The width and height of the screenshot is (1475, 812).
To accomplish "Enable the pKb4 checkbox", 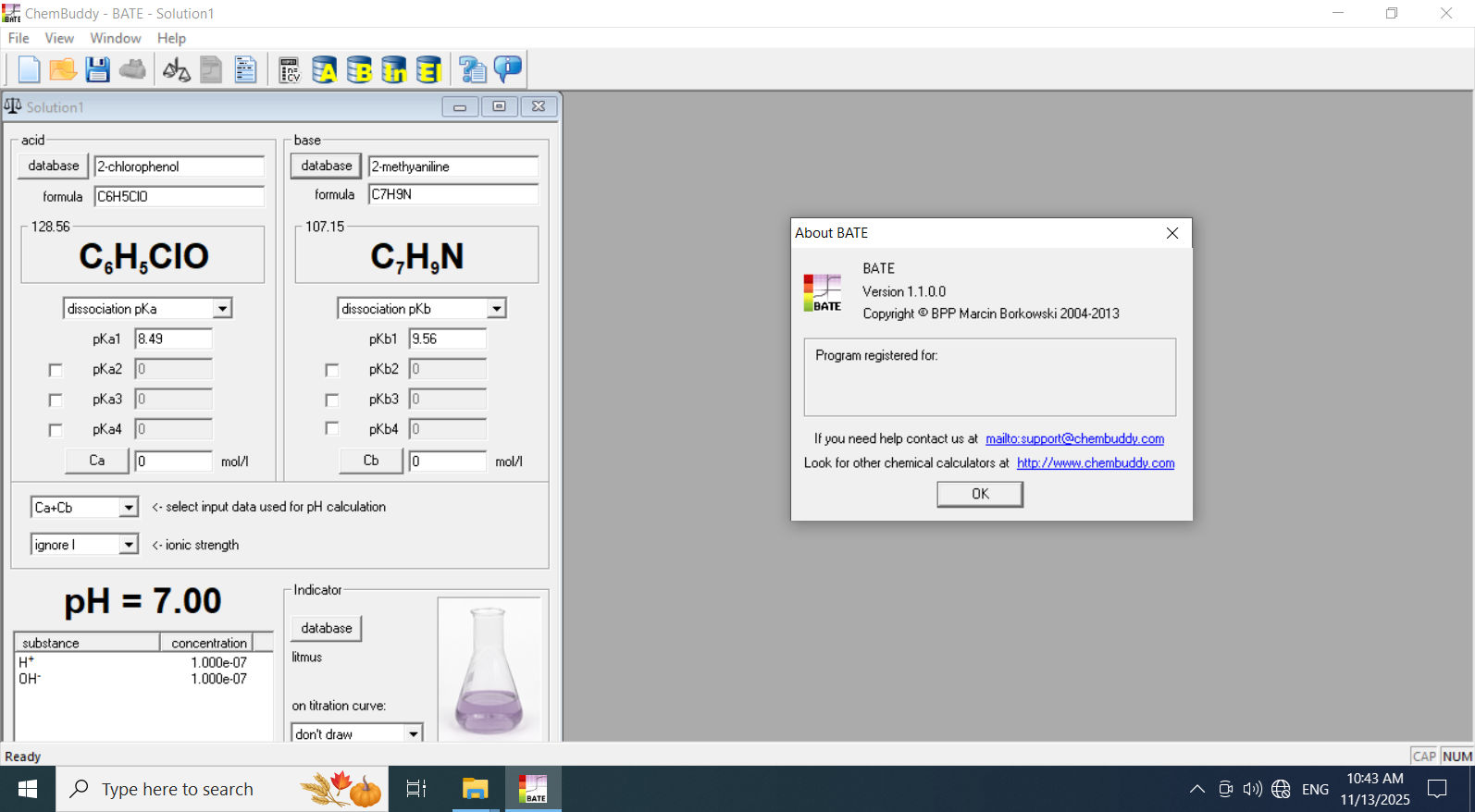I will point(332,428).
